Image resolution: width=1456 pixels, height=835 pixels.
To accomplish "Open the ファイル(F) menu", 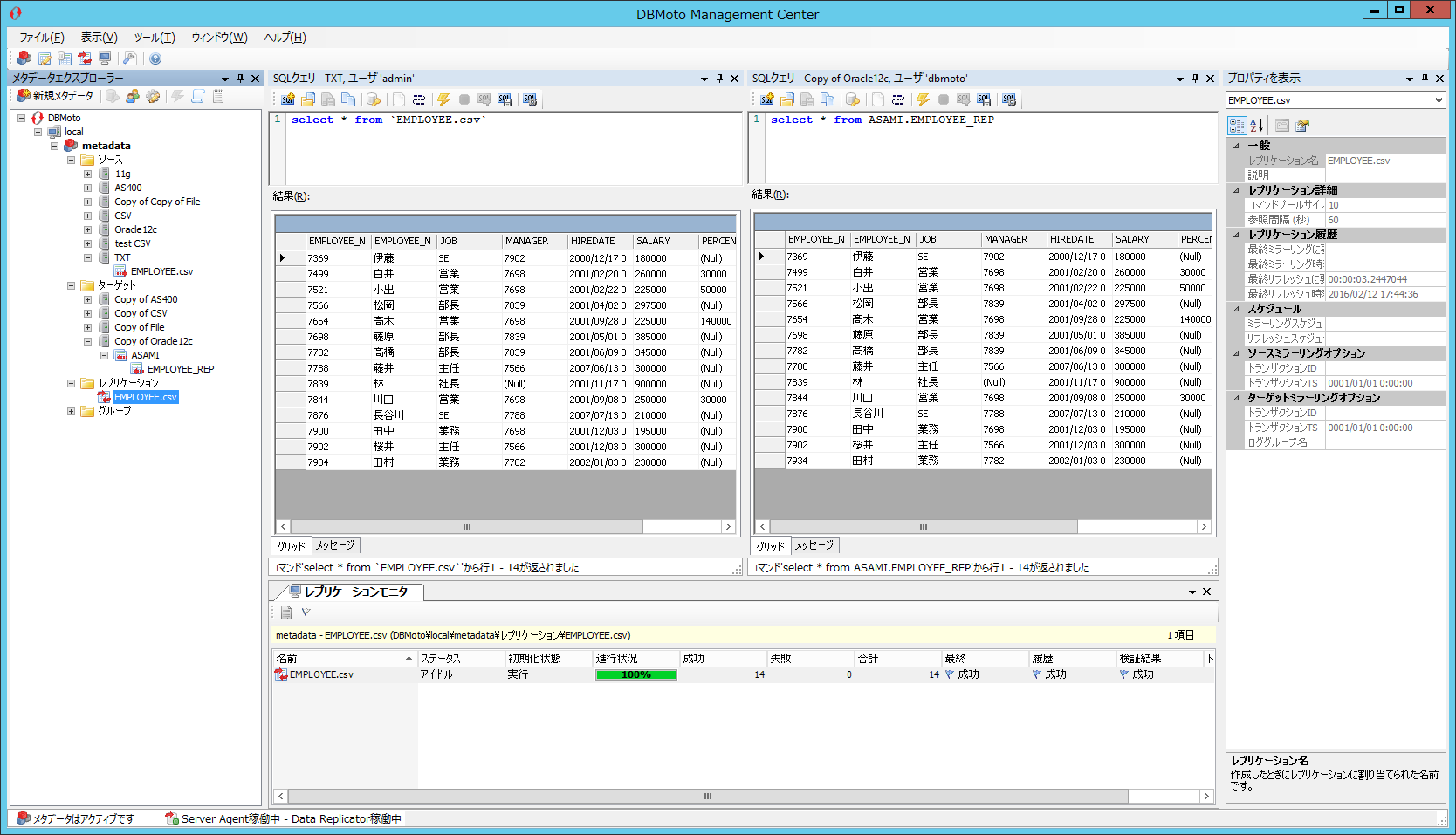I will (x=41, y=38).
